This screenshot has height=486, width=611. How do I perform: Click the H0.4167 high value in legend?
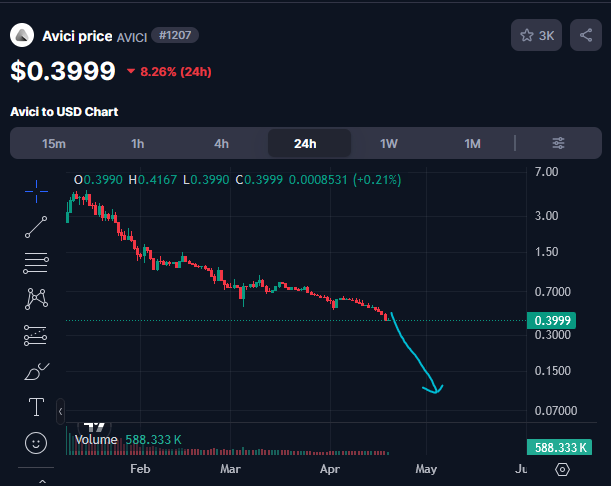(x=152, y=180)
